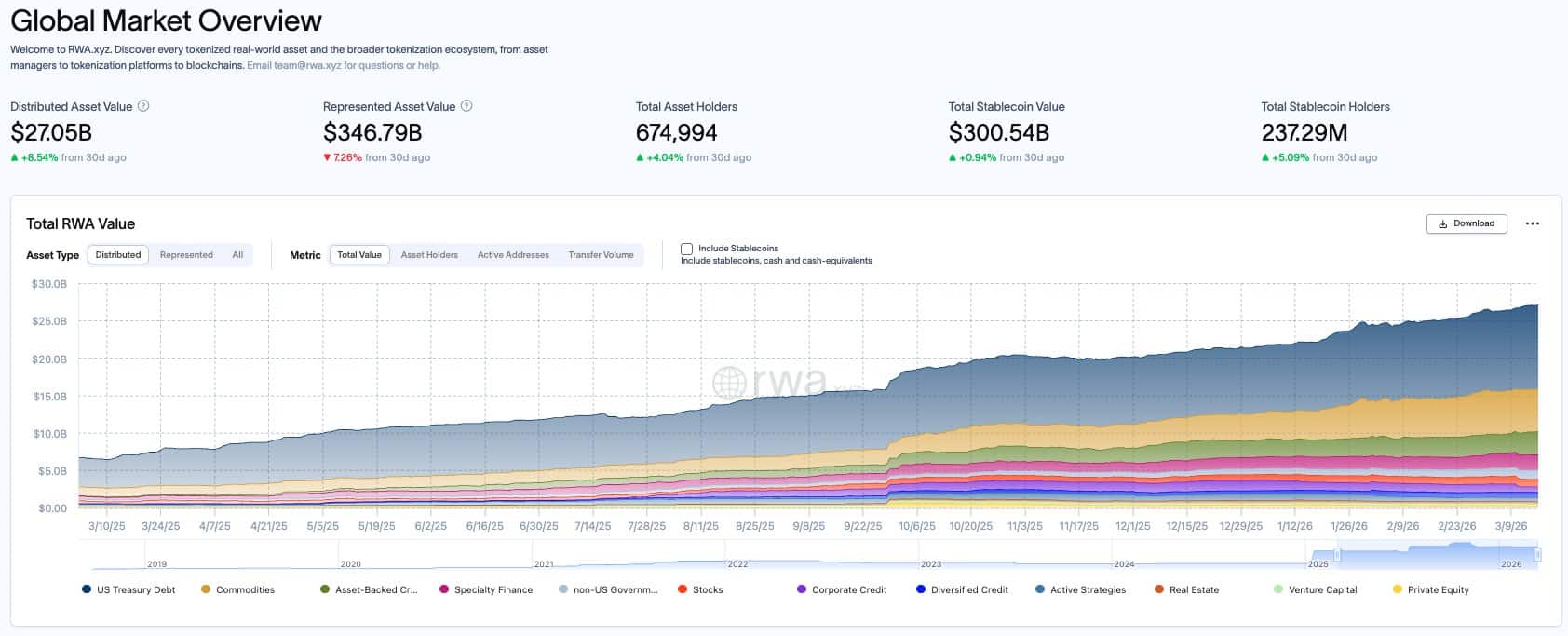Switch metric to Active Addresses

pos(513,255)
